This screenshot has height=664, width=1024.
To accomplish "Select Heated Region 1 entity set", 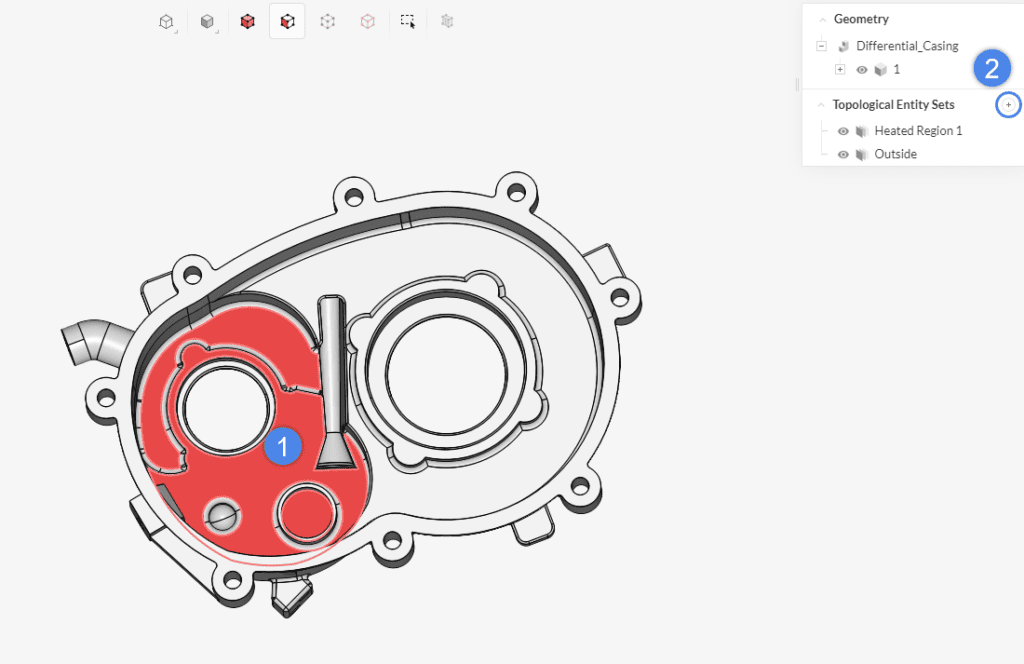I will click(x=918, y=131).
